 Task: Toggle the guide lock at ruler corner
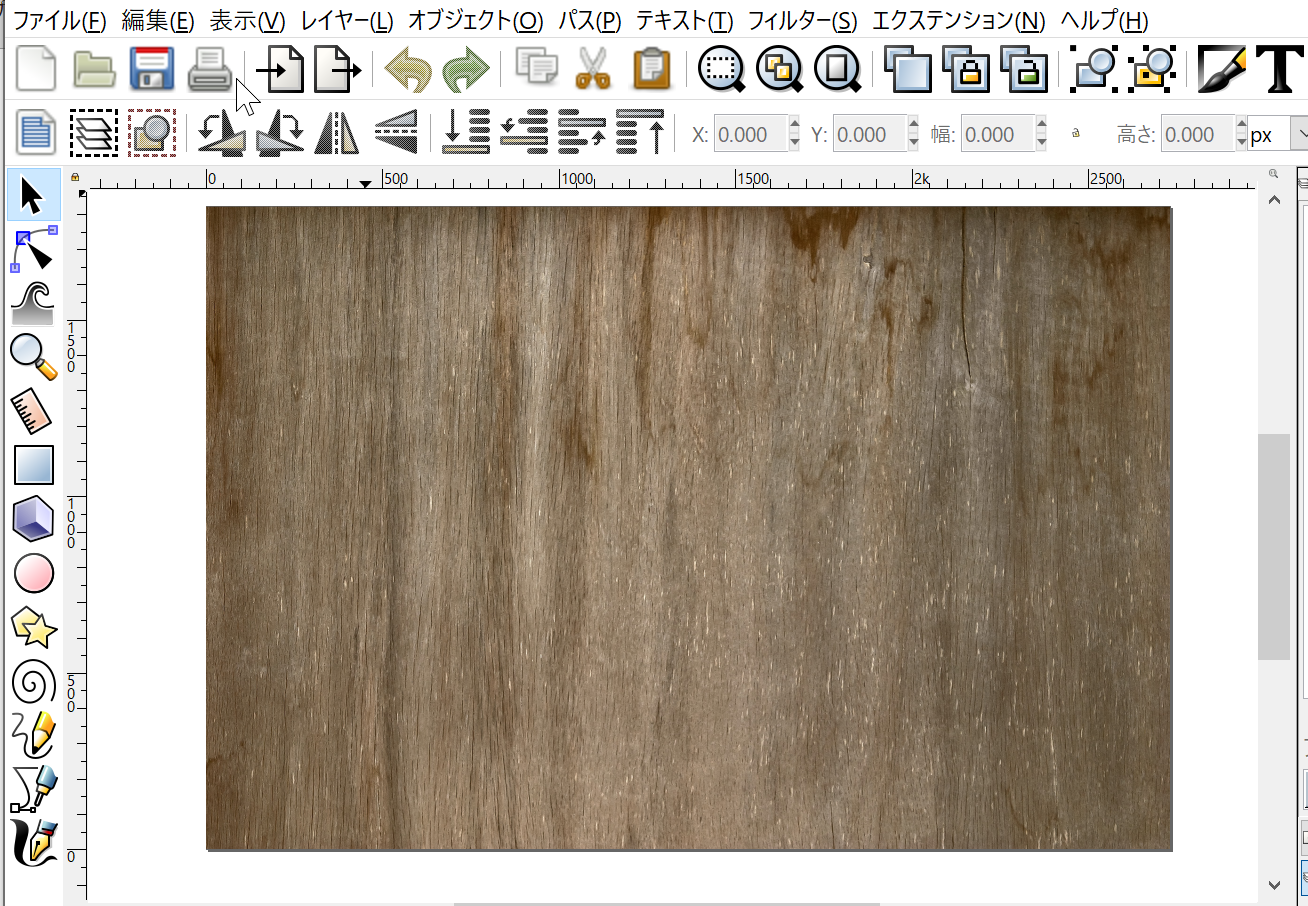coord(75,178)
